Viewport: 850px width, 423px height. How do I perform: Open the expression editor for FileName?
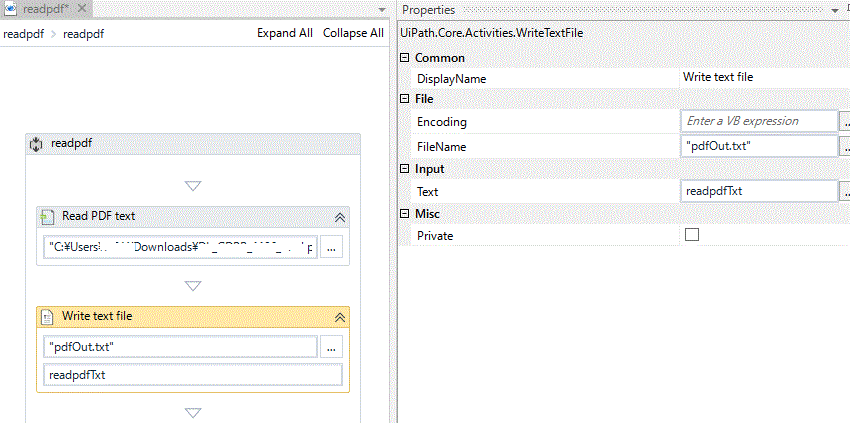(845, 146)
